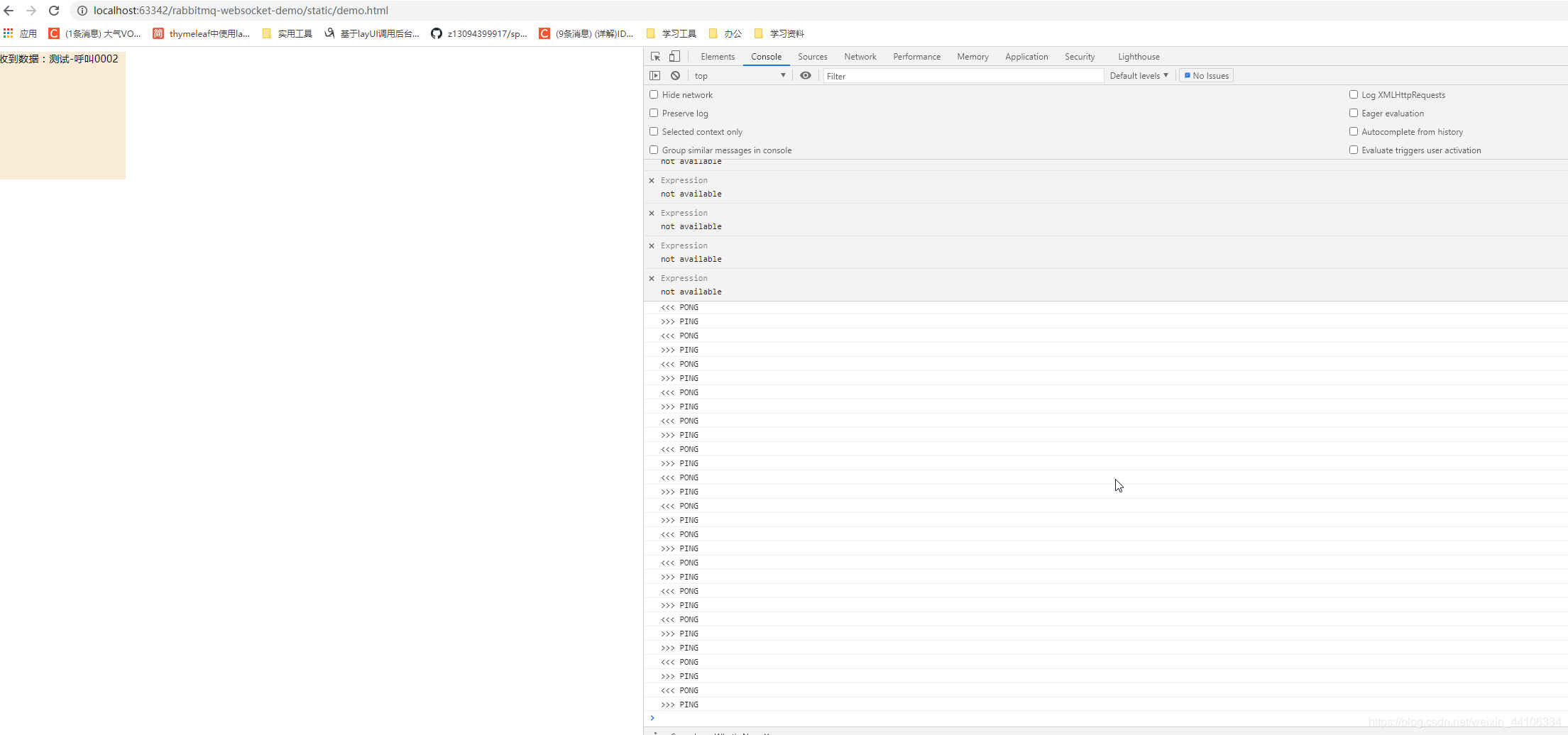Click the browser forward arrow
1568x735 pixels.
[x=31, y=11]
